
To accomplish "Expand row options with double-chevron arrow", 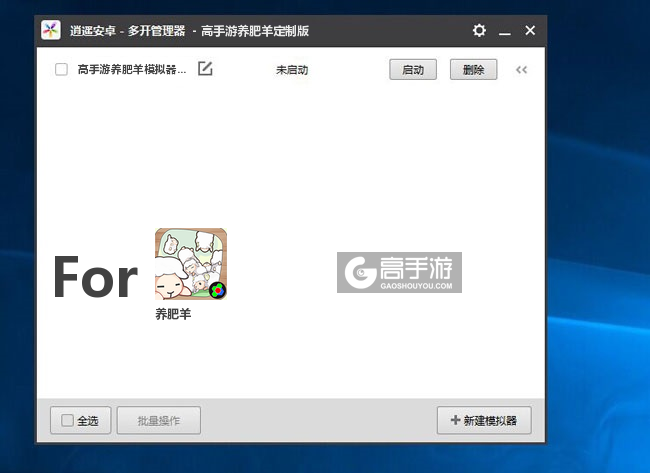I will click(x=521, y=70).
